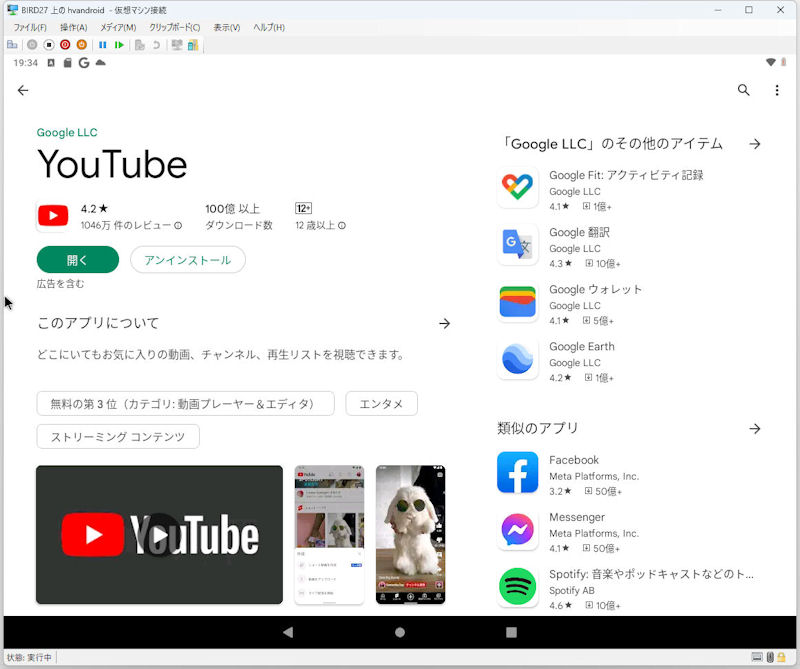
Task: Select the Google 翻訳 title text
Action: (x=579, y=232)
